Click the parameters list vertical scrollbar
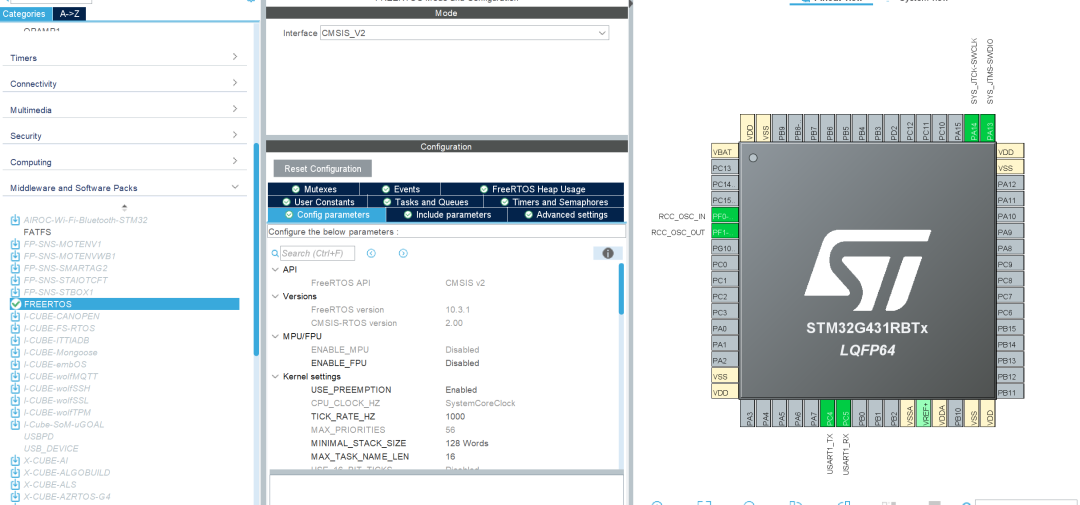 621,289
